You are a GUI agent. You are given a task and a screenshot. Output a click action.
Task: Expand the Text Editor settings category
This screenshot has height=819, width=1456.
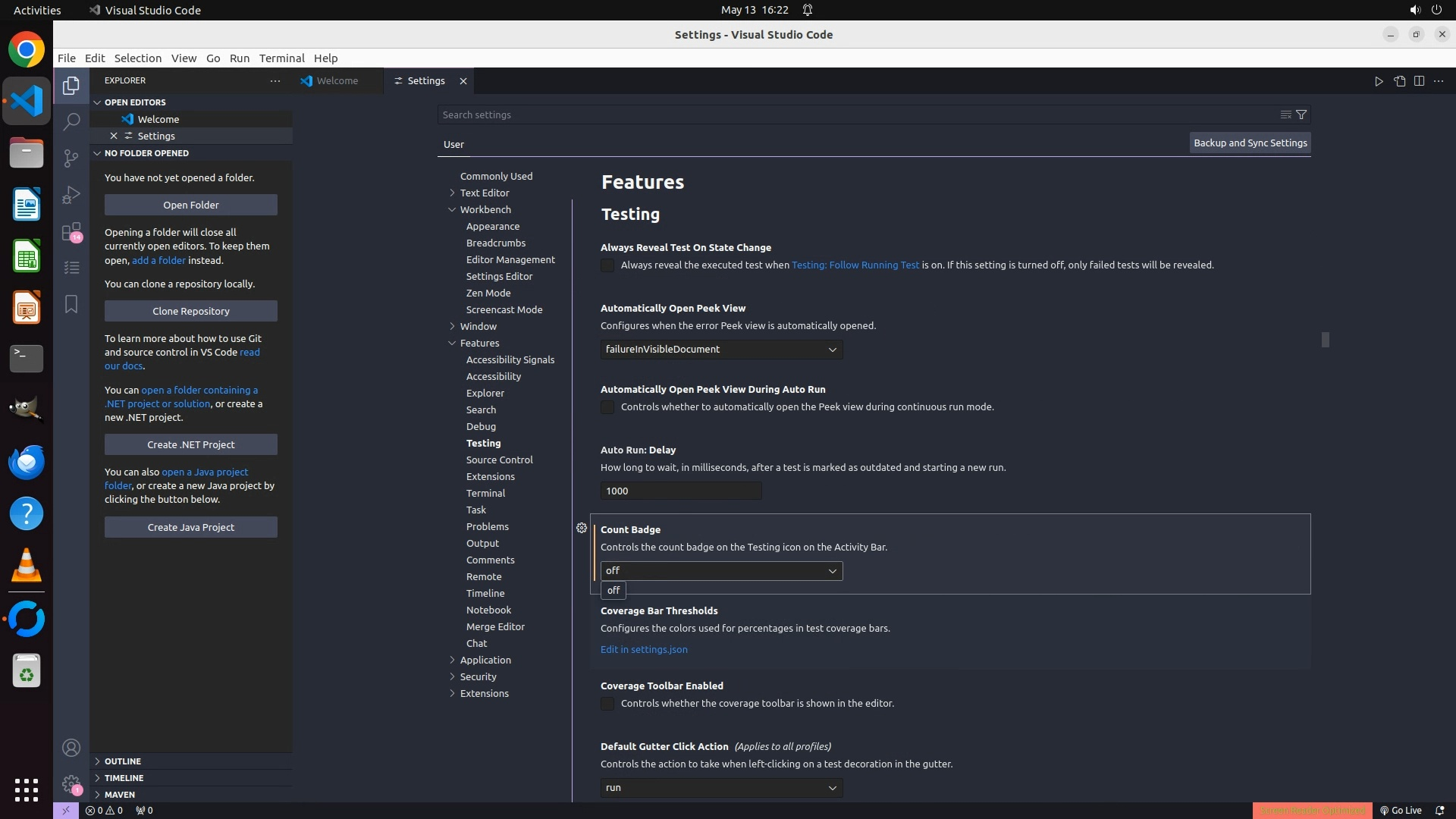453,193
